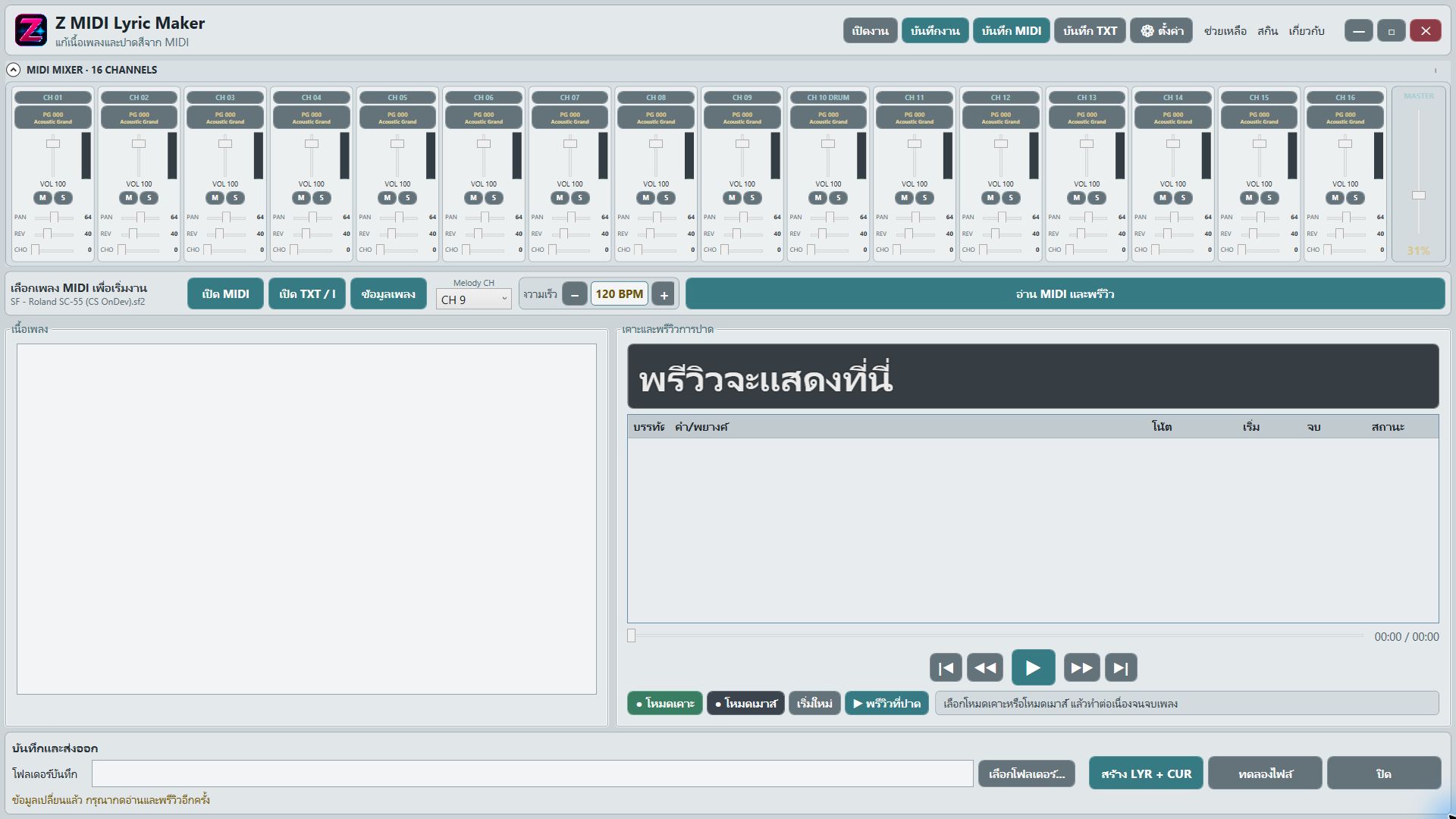Open the เกี่ยวกับ about menu
The height and width of the screenshot is (819, 1456).
(x=1306, y=31)
